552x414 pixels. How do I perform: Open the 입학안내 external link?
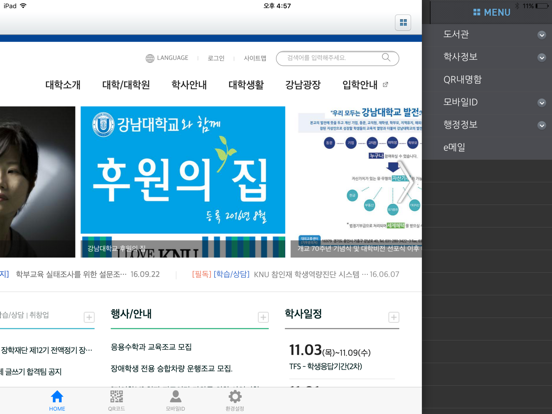(365, 85)
